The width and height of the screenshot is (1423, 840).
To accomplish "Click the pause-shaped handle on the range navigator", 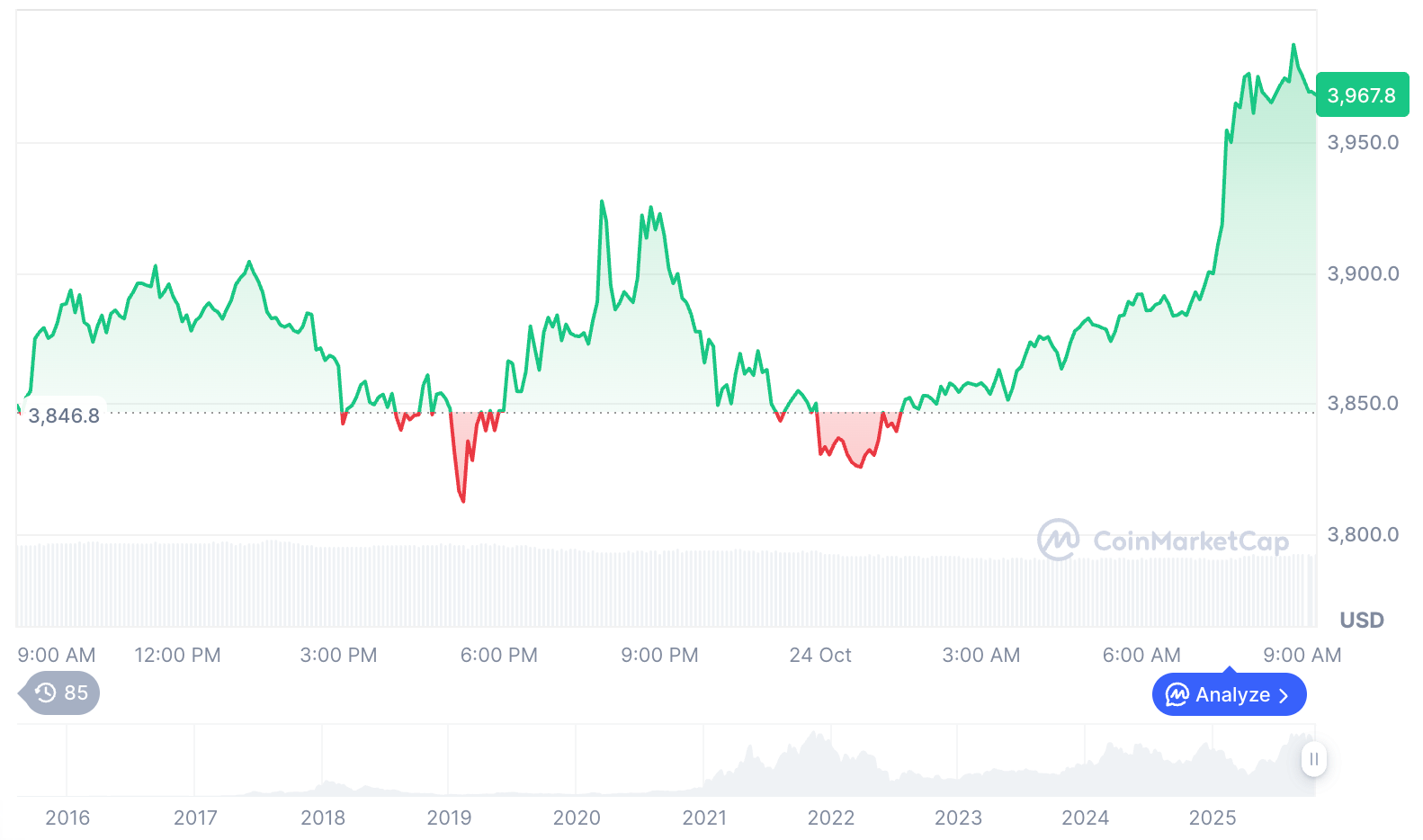I will 1313,759.
